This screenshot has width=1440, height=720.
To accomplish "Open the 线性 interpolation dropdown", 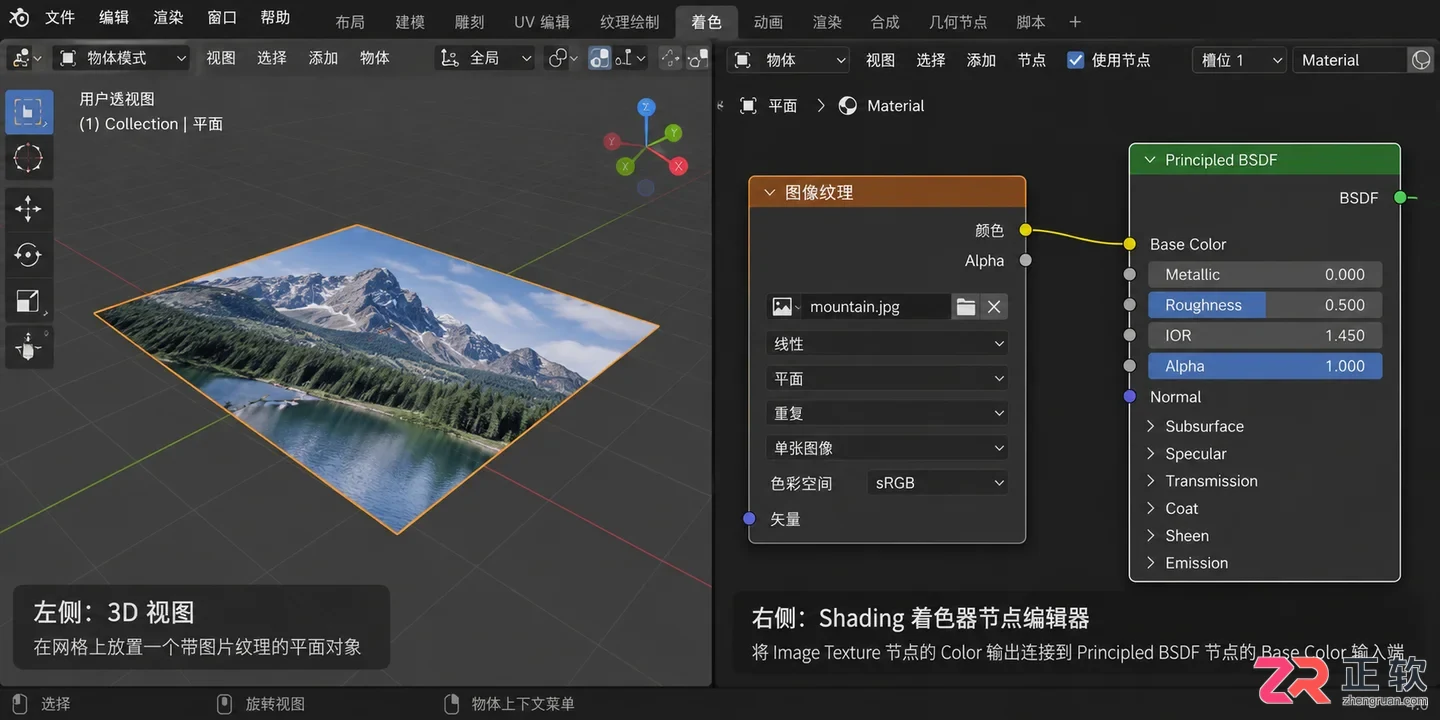I will click(x=888, y=344).
